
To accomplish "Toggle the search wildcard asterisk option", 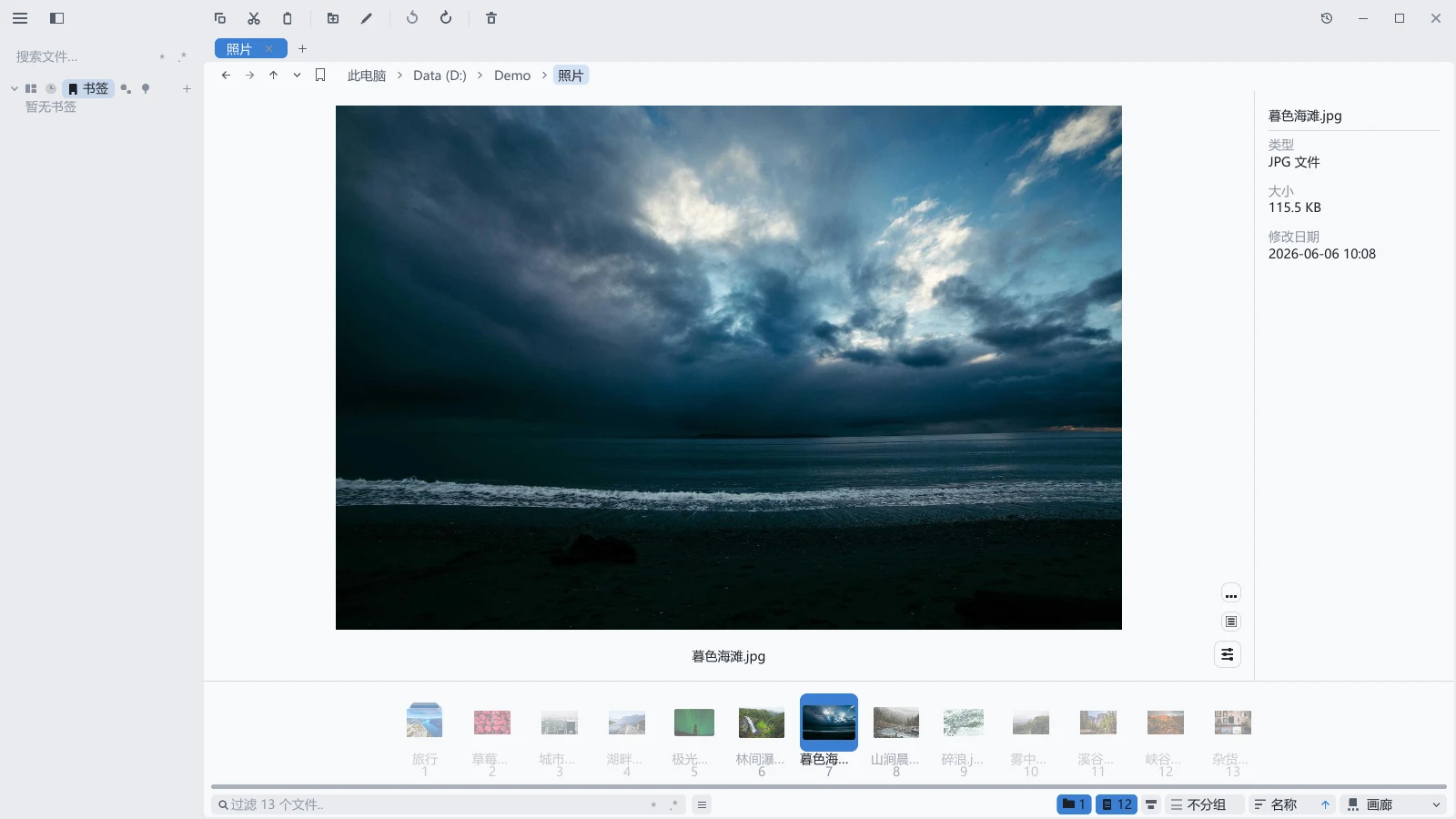I will (162, 56).
